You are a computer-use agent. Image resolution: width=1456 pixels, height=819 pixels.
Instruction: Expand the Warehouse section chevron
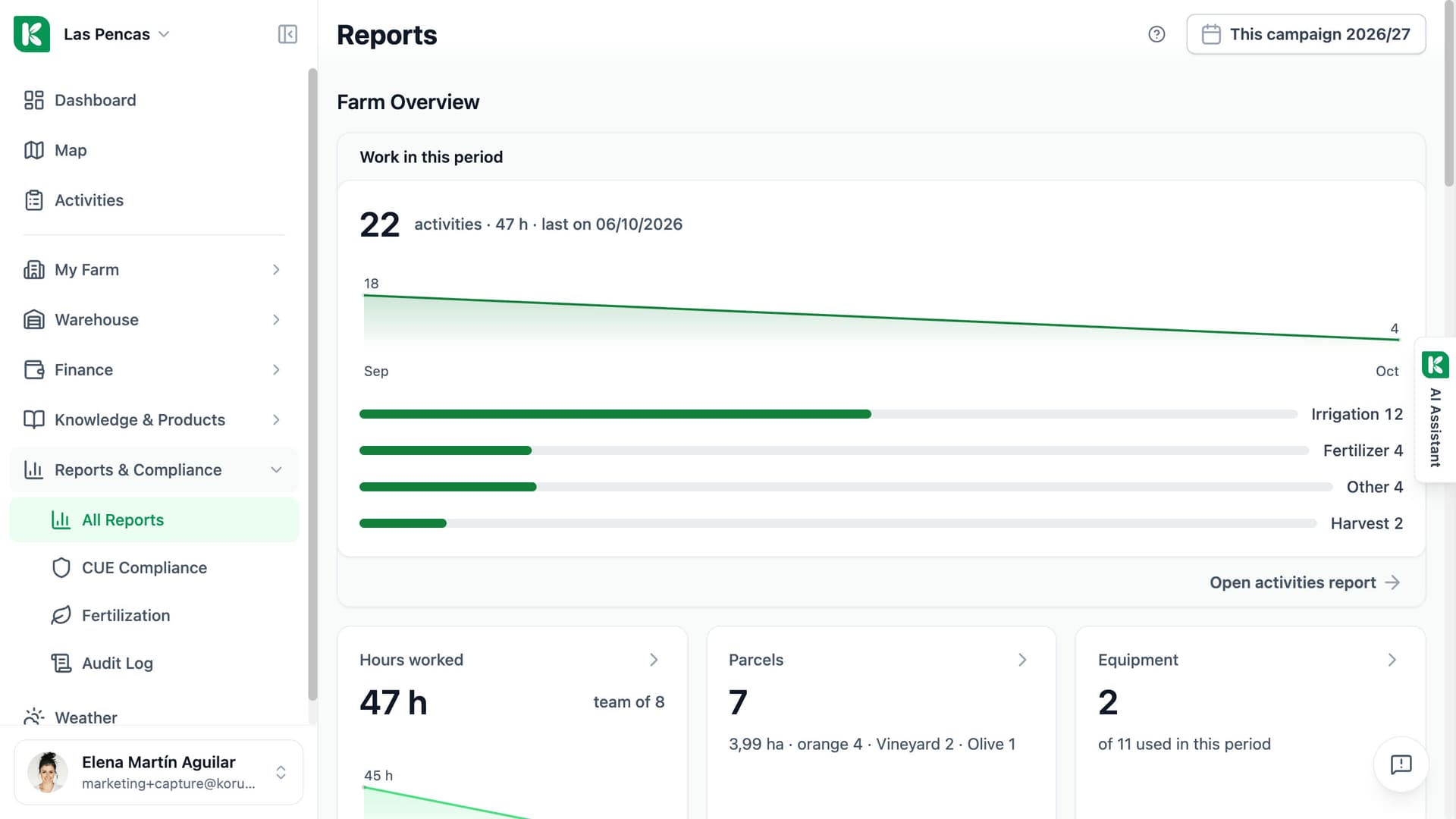(276, 320)
